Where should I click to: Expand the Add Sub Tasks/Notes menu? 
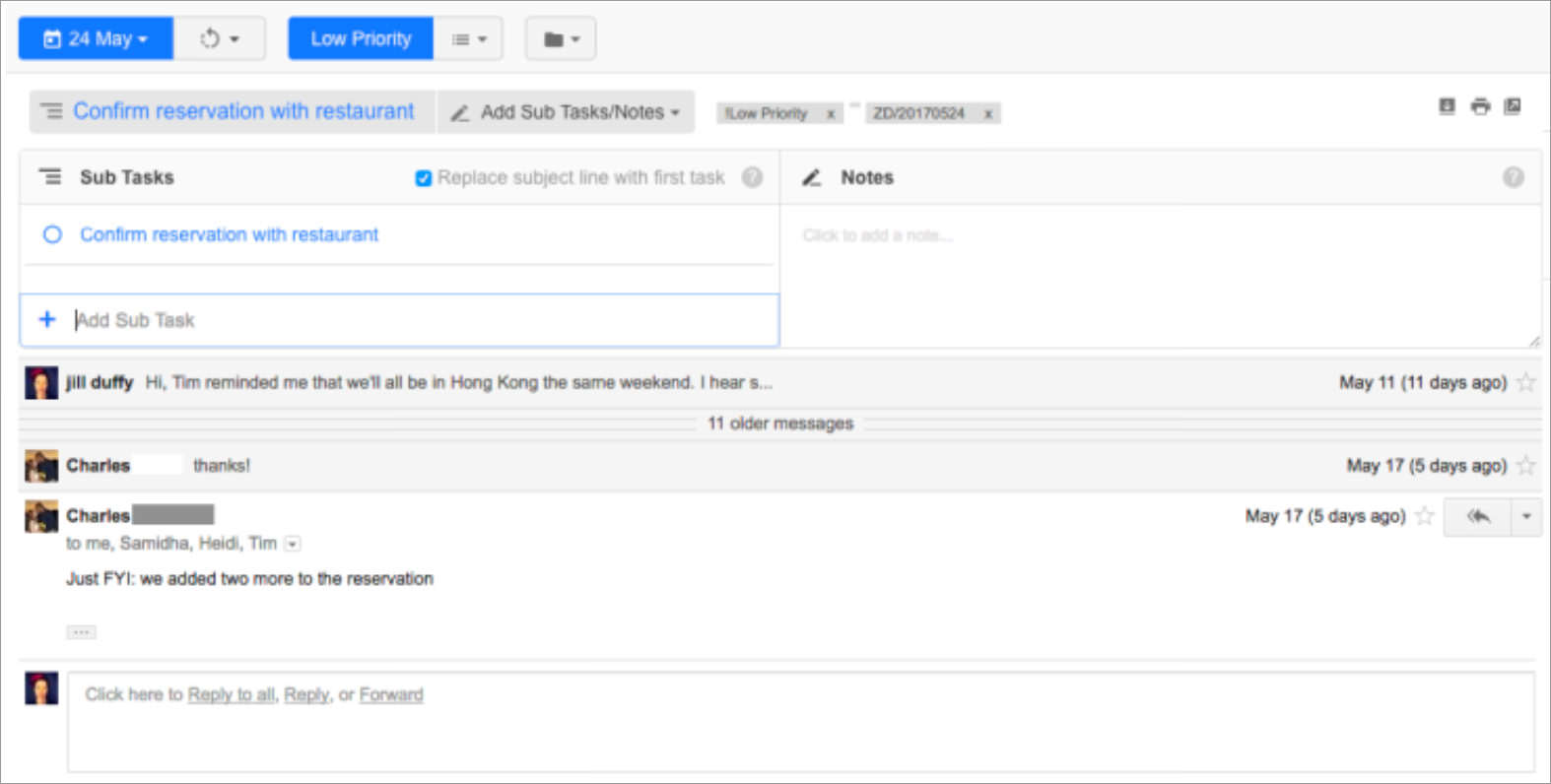(x=566, y=112)
